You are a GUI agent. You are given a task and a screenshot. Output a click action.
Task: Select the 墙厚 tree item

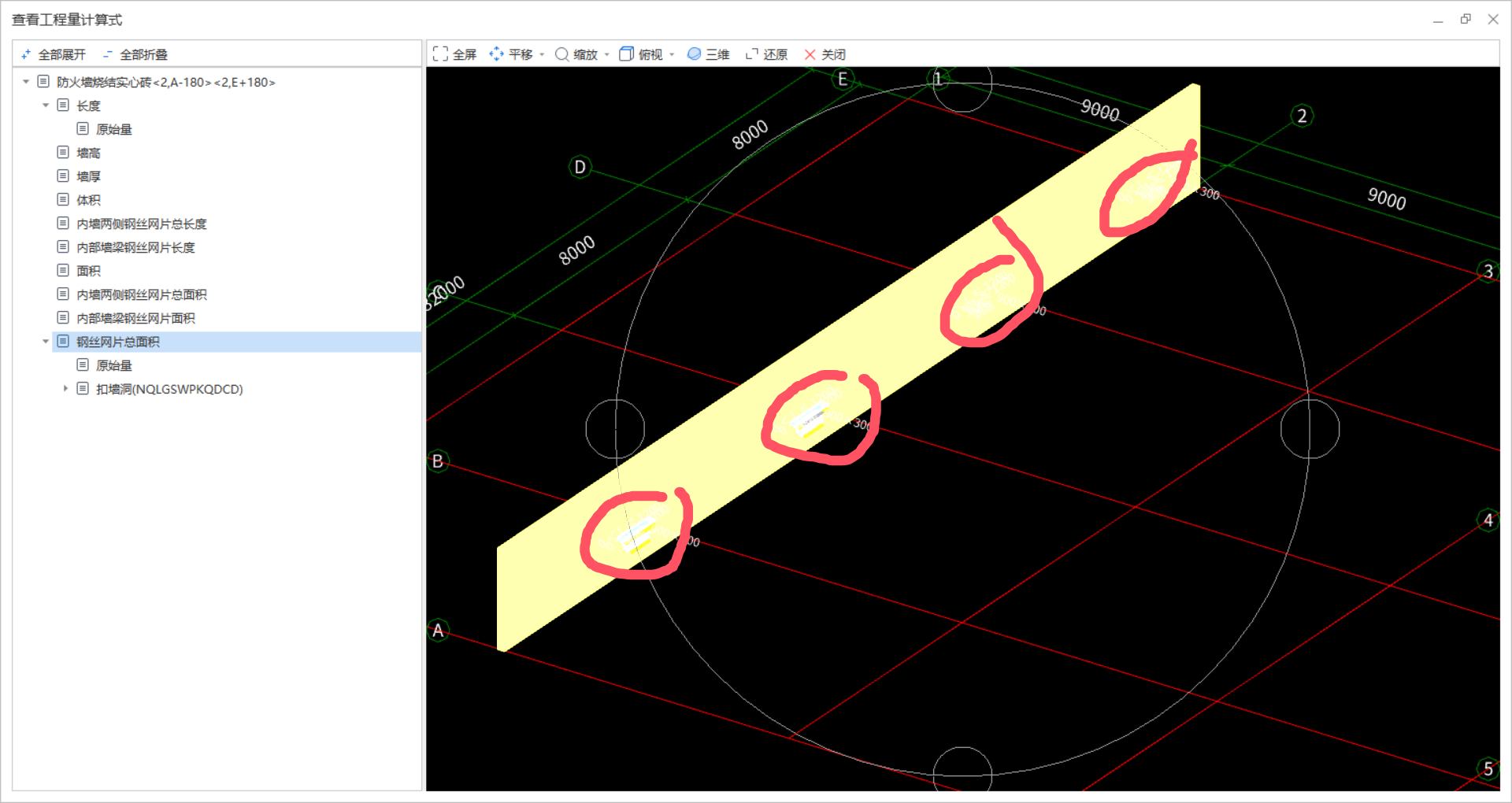88,176
